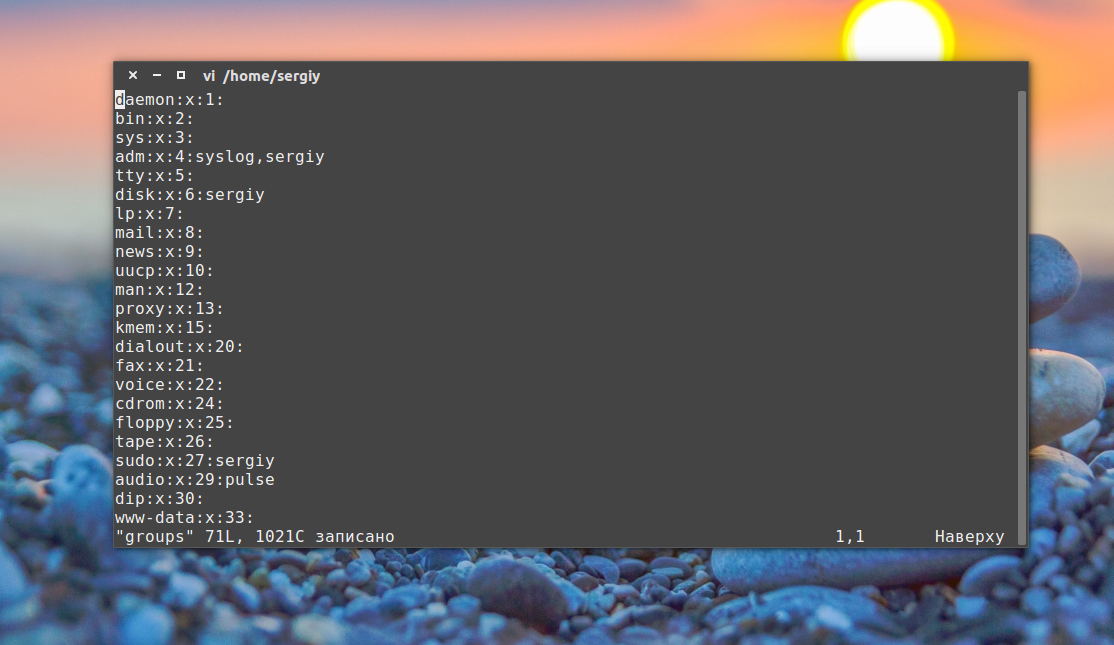This screenshot has height=645, width=1114.
Task: Place cursor on the 'mail:x:8:' line
Action: point(159,232)
